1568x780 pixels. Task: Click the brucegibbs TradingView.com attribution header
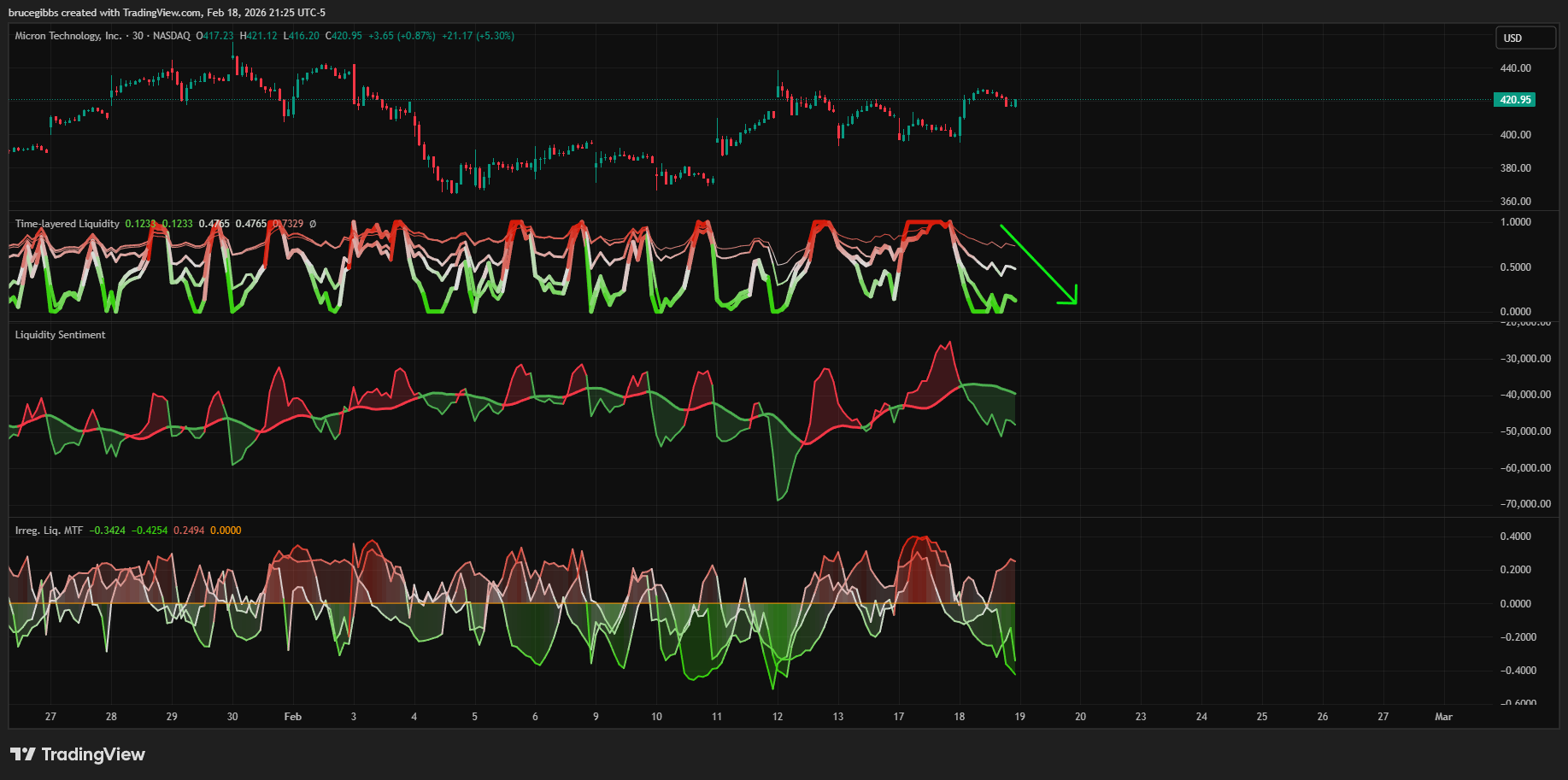pyautogui.click(x=167, y=12)
